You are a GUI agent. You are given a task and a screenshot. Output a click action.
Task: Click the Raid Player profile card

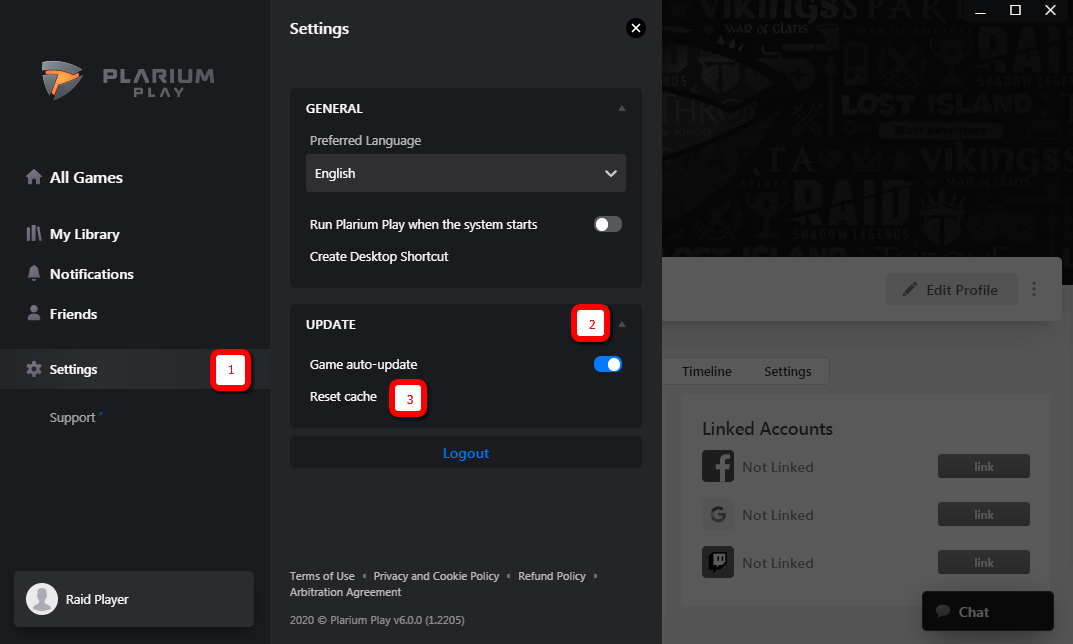click(133, 599)
